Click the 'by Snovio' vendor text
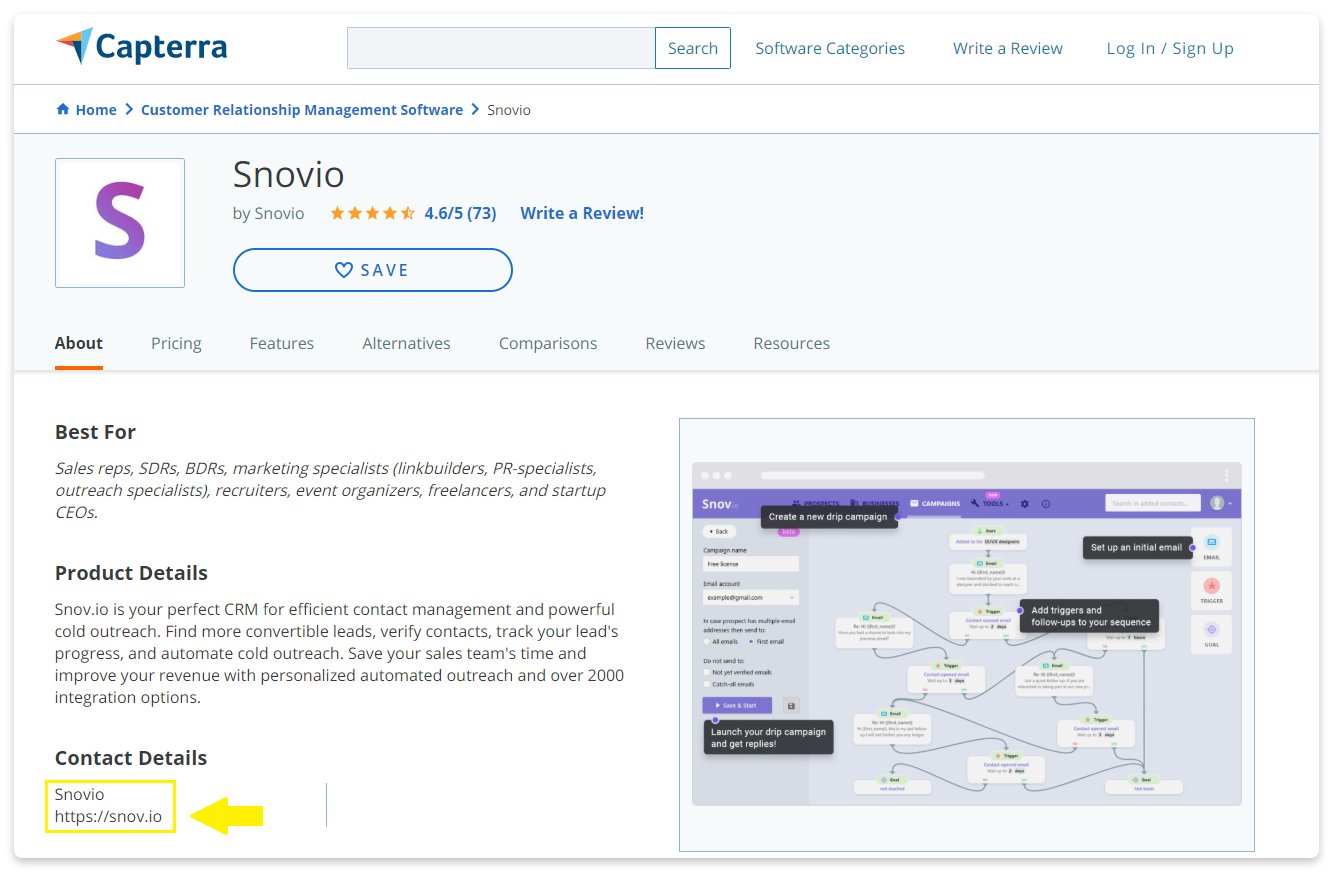This screenshot has height=872, width=1333. click(268, 213)
